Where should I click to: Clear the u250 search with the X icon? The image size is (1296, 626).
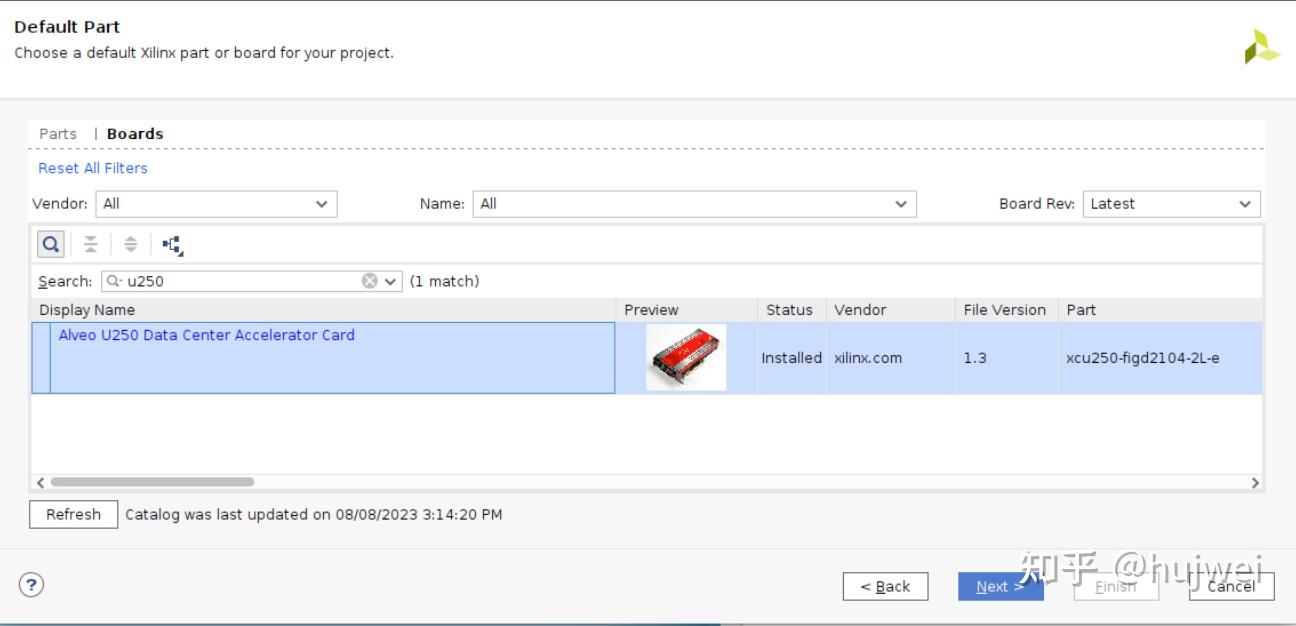(x=369, y=281)
